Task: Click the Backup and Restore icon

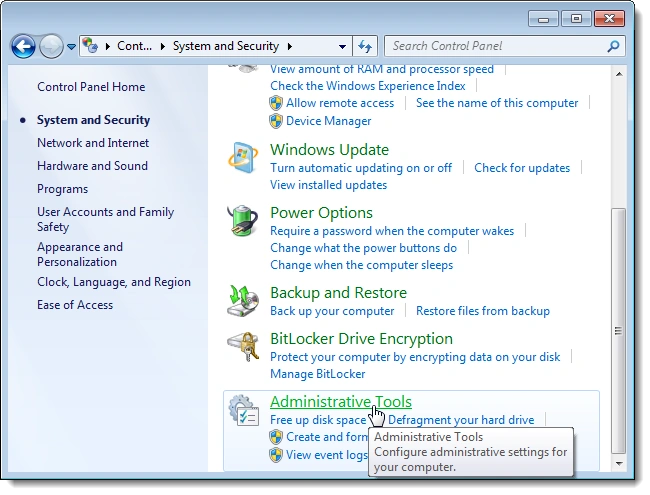Action: pyautogui.click(x=243, y=301)
